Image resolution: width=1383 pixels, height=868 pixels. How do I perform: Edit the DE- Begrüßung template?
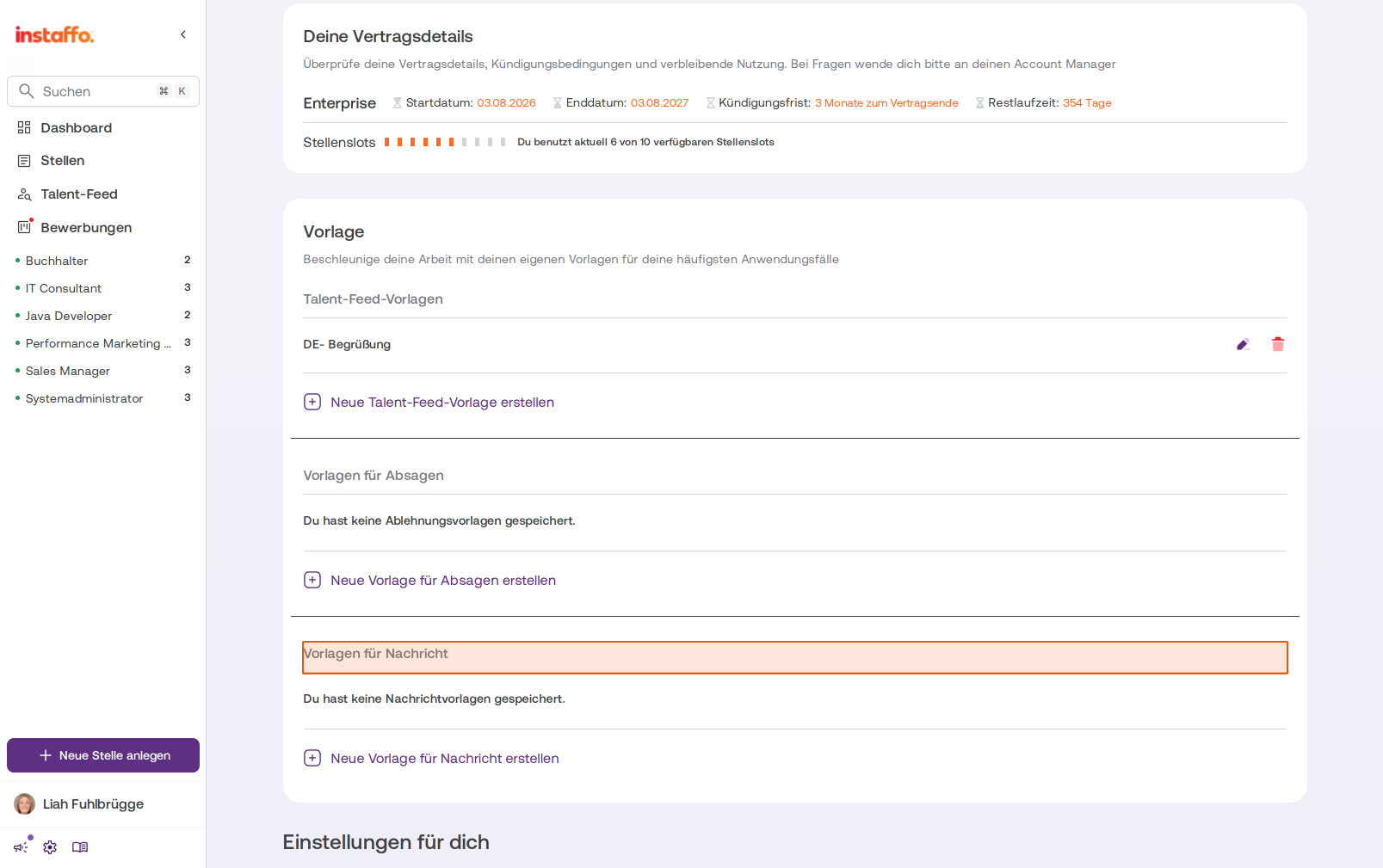[x=1243, y=344]
